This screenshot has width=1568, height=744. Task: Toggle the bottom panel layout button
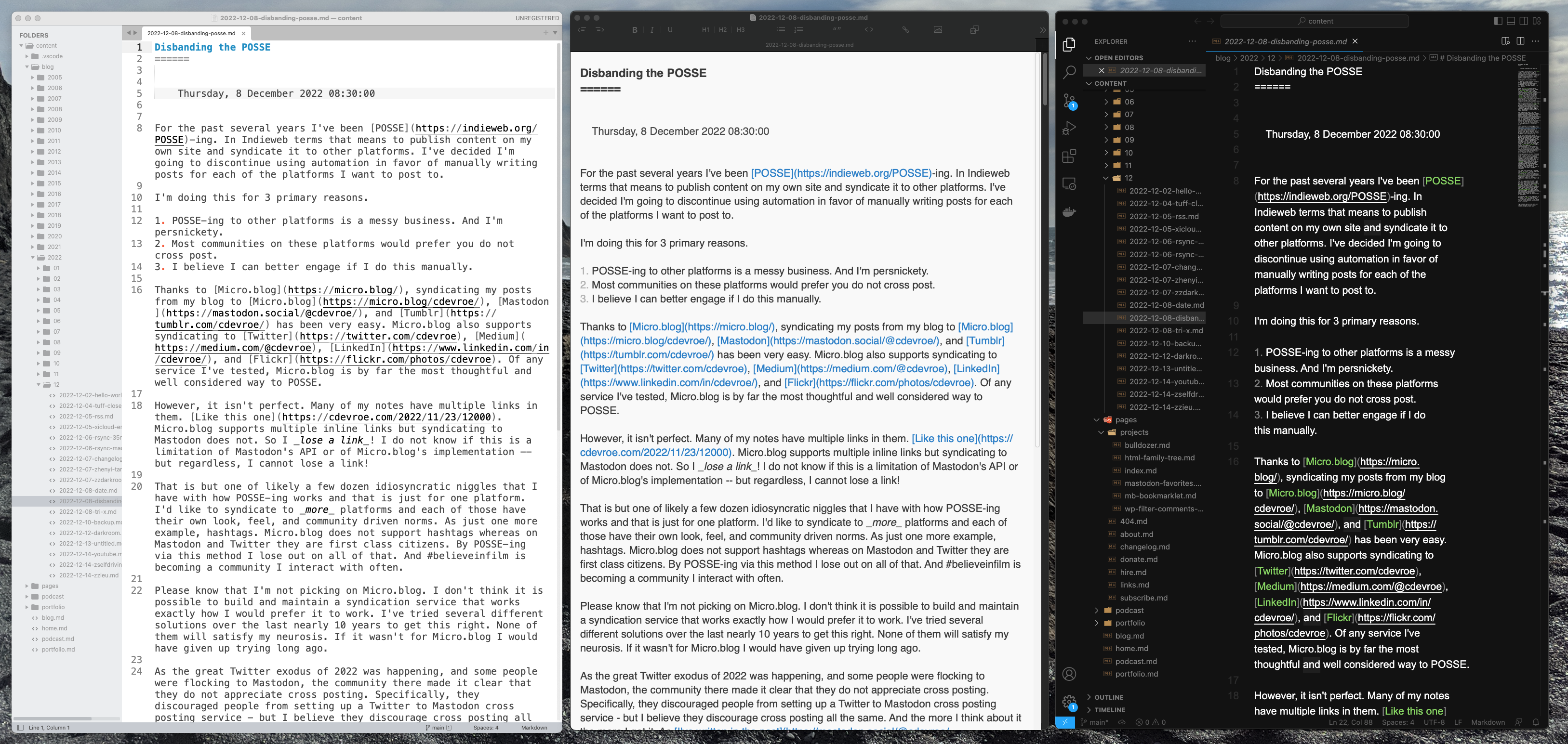pos(1511,21)
